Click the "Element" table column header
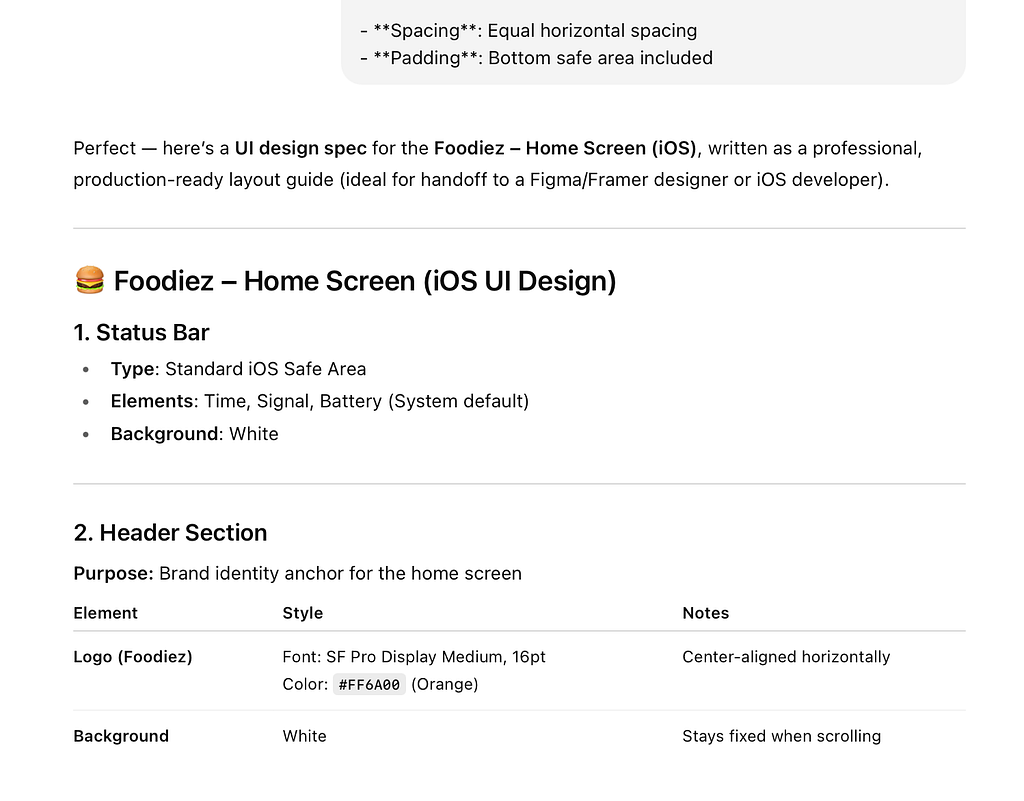Screen dimensions: 1024x801 click(105, 613)
